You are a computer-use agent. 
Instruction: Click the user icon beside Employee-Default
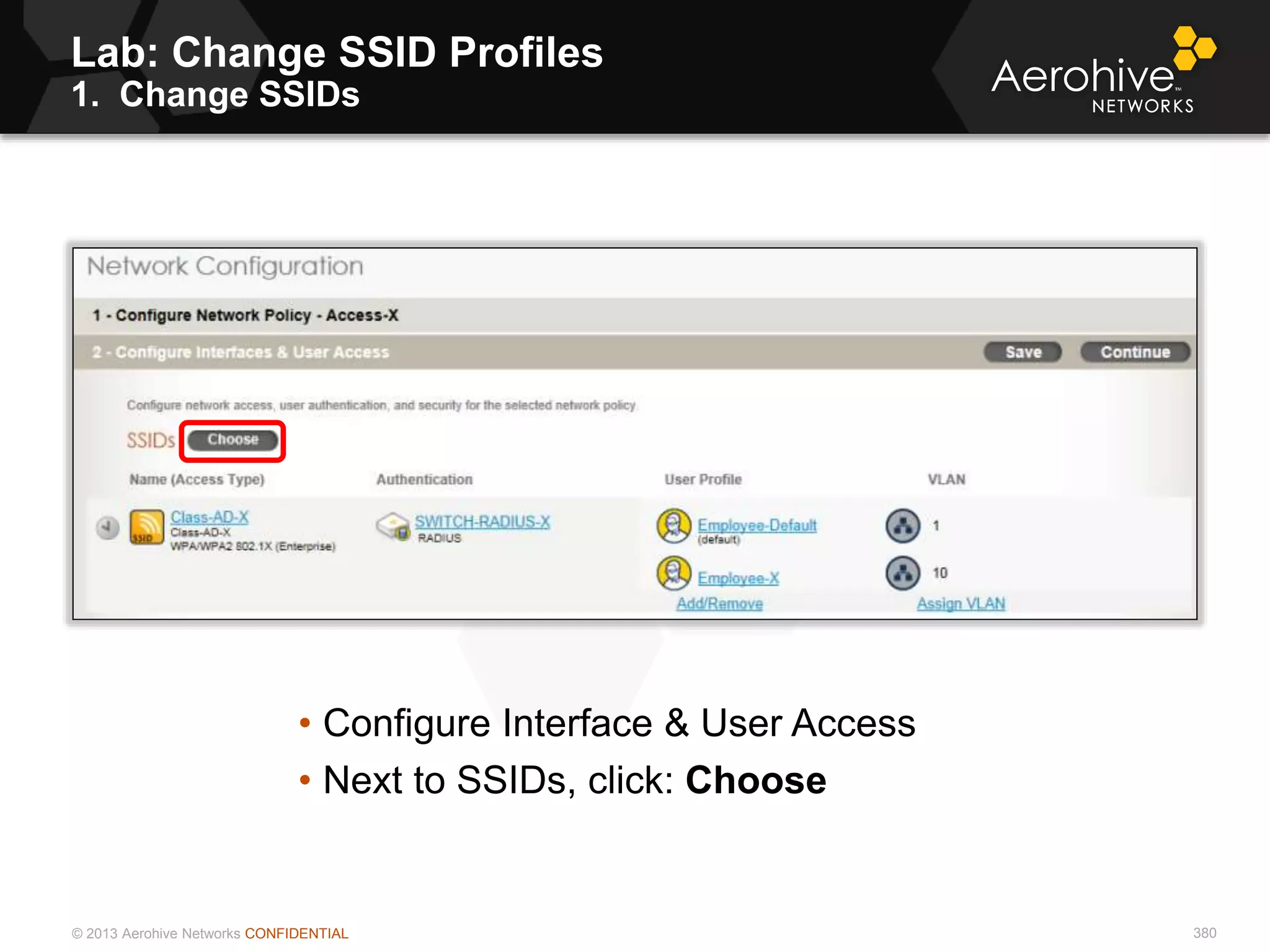point(674,526)
